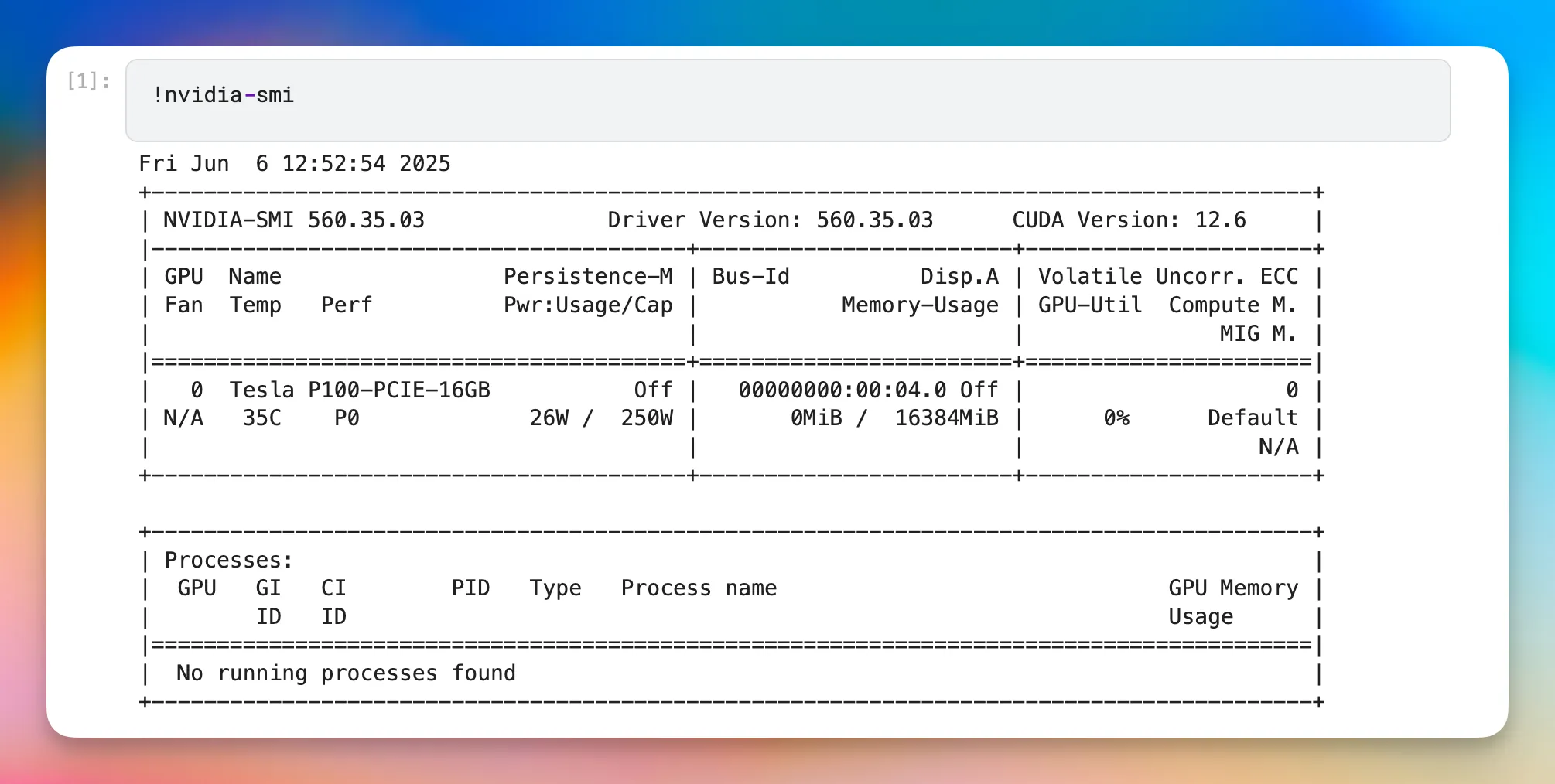
Task: Click the NVIDIA-SMI 560.35.03 version text
Action: coord(294,220)
